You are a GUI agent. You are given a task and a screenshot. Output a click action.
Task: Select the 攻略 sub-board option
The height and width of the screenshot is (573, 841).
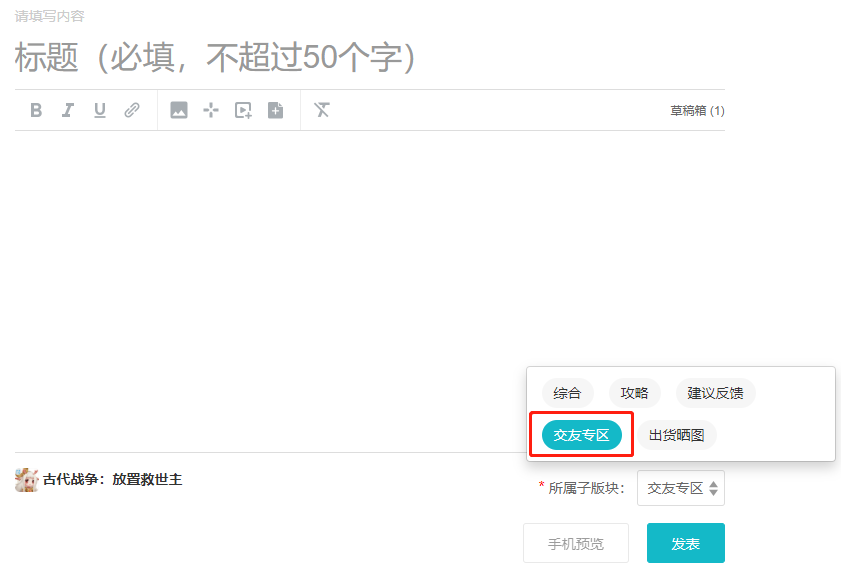635,393
